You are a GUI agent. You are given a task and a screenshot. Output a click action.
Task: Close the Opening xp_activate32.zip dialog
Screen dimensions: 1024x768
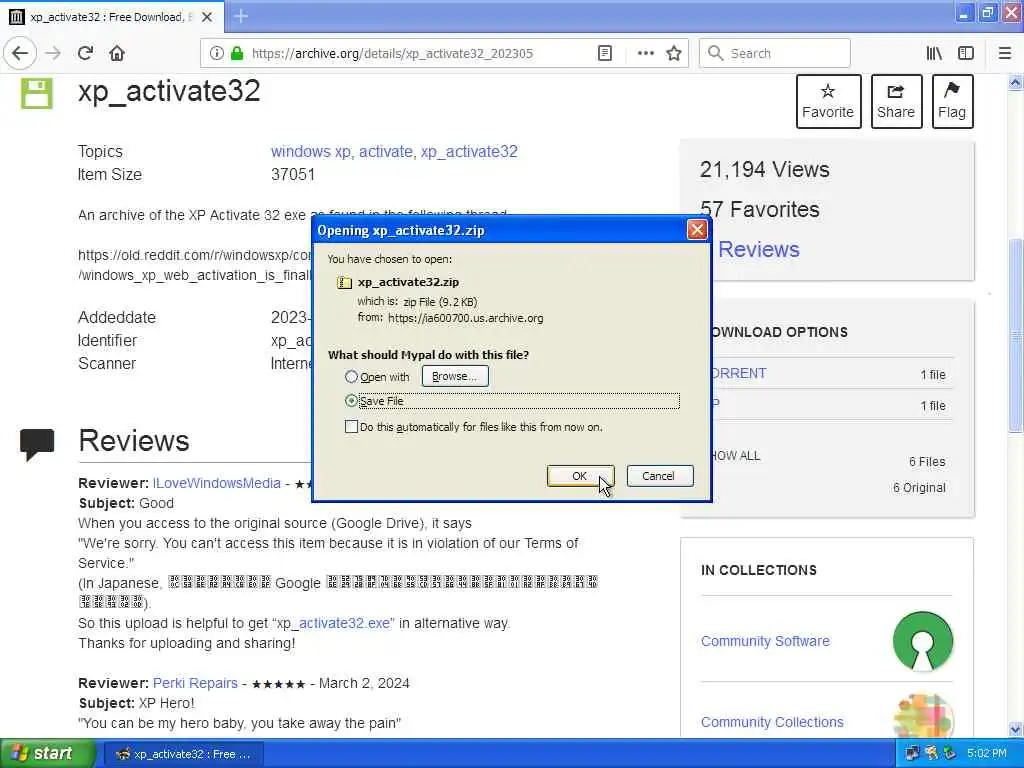coord(697,230)
